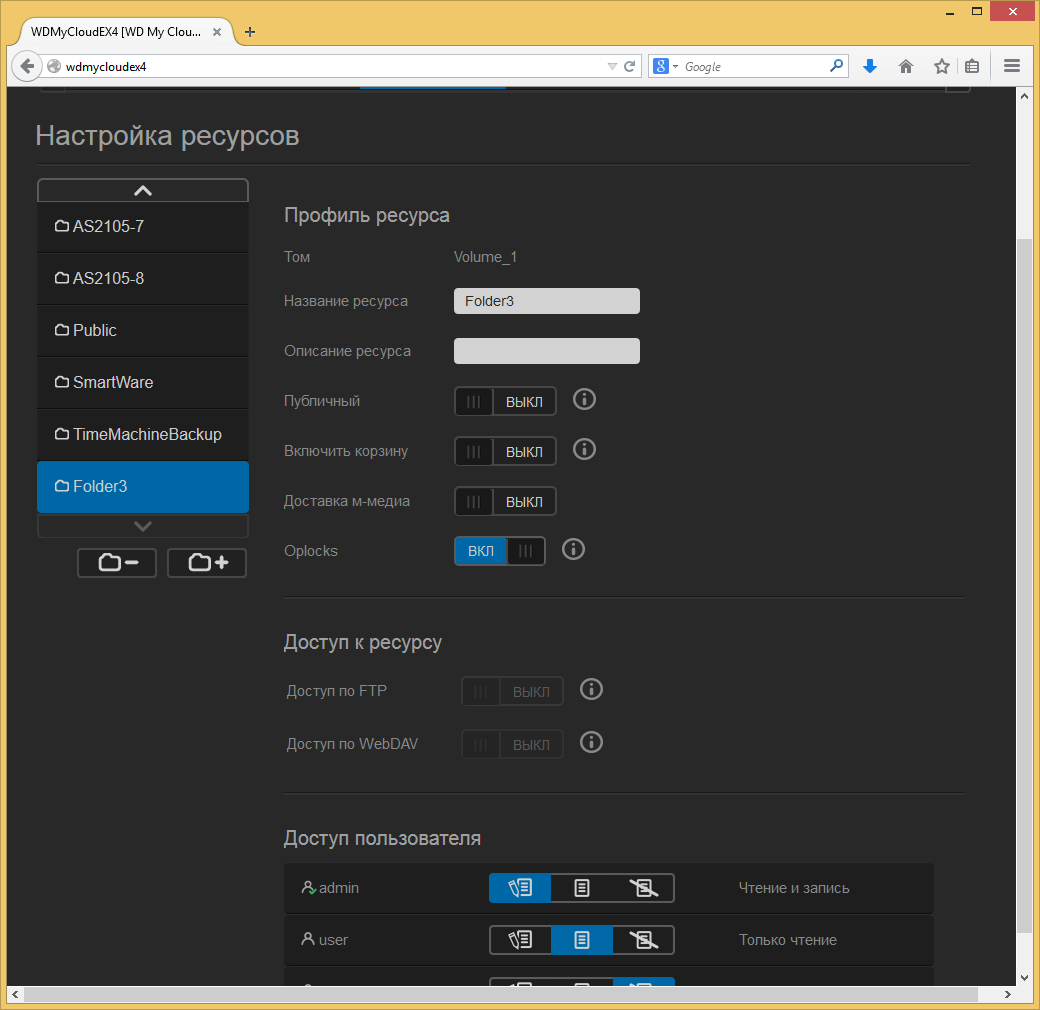Open browser downloads arrow
Screen dimensions: 1040x1010
click(x=870, y=66)
